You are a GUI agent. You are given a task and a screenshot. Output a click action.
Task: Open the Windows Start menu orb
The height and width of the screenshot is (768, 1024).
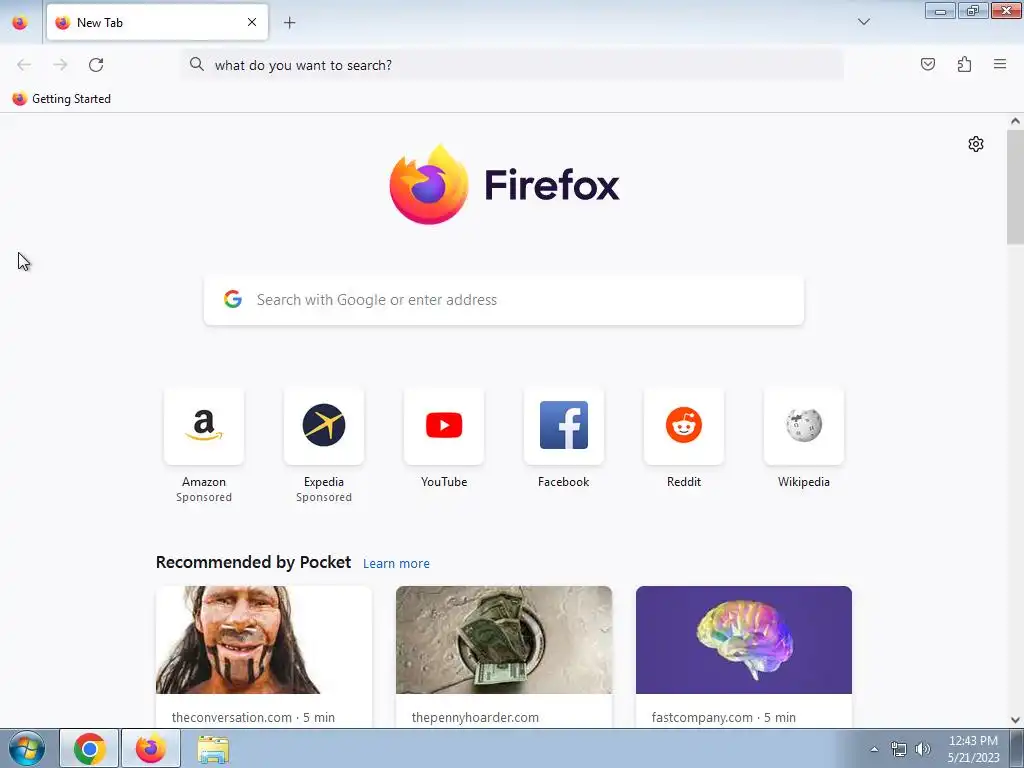click(x=27, y=748)
